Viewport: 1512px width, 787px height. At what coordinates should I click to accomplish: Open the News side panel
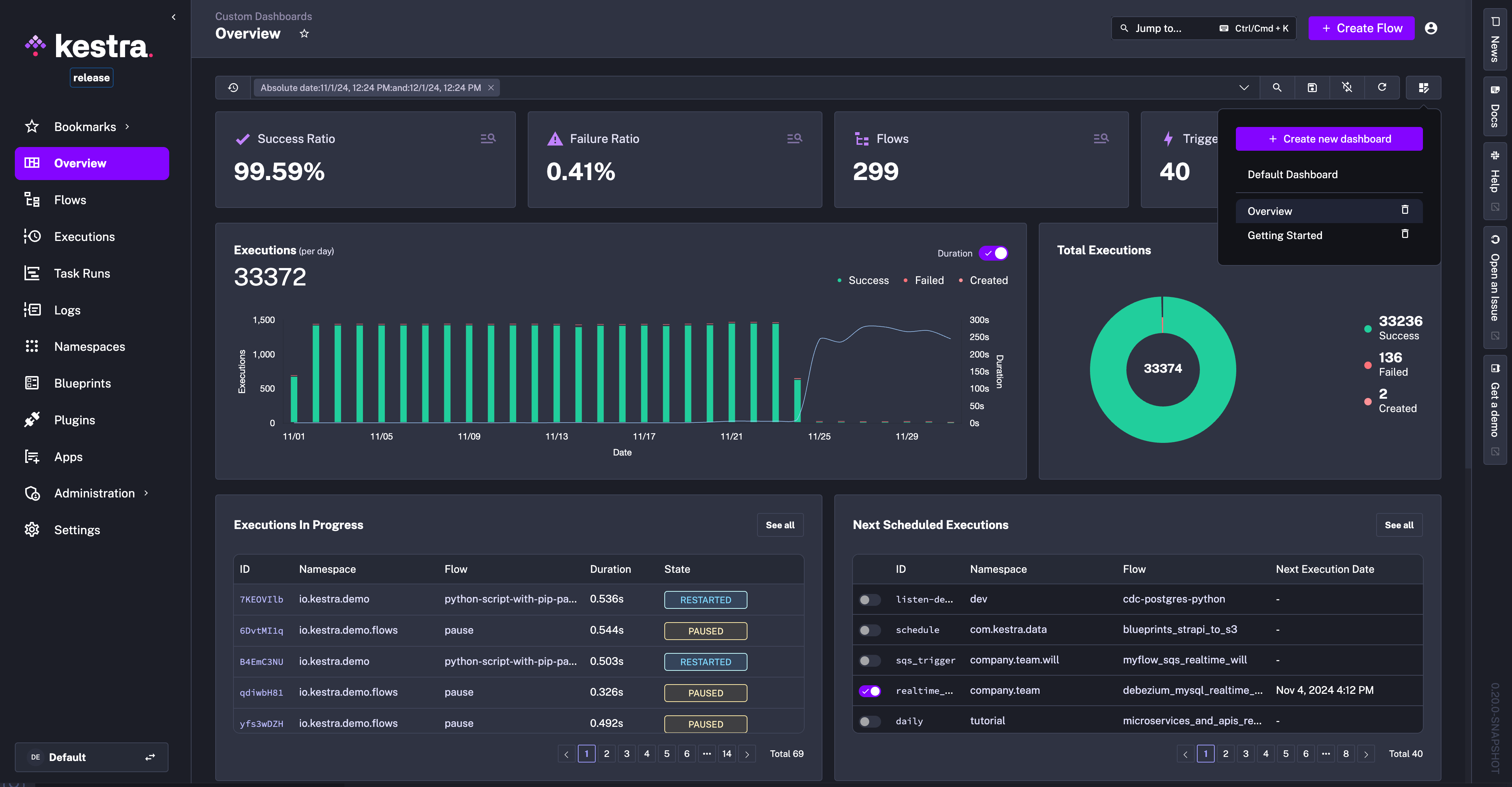pyautogui.click(x=1495, y=39)
